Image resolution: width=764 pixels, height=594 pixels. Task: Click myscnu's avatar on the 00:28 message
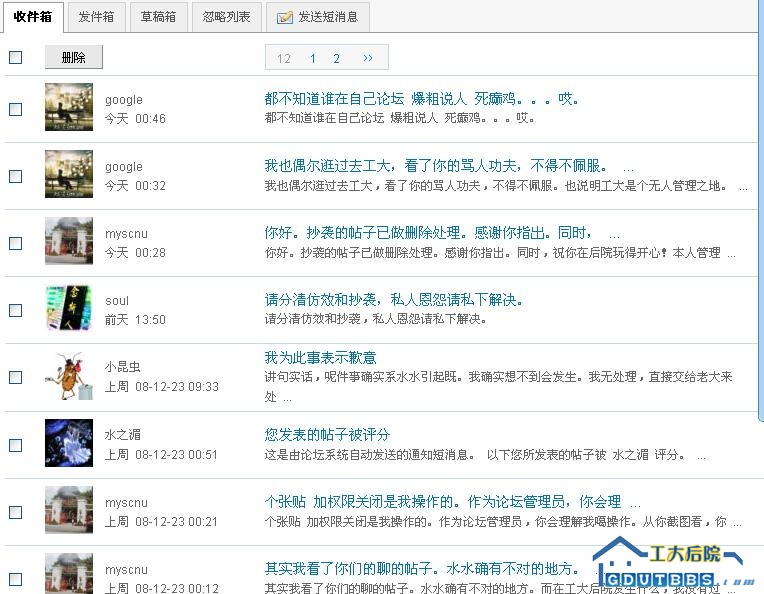[x=69, y=241]
